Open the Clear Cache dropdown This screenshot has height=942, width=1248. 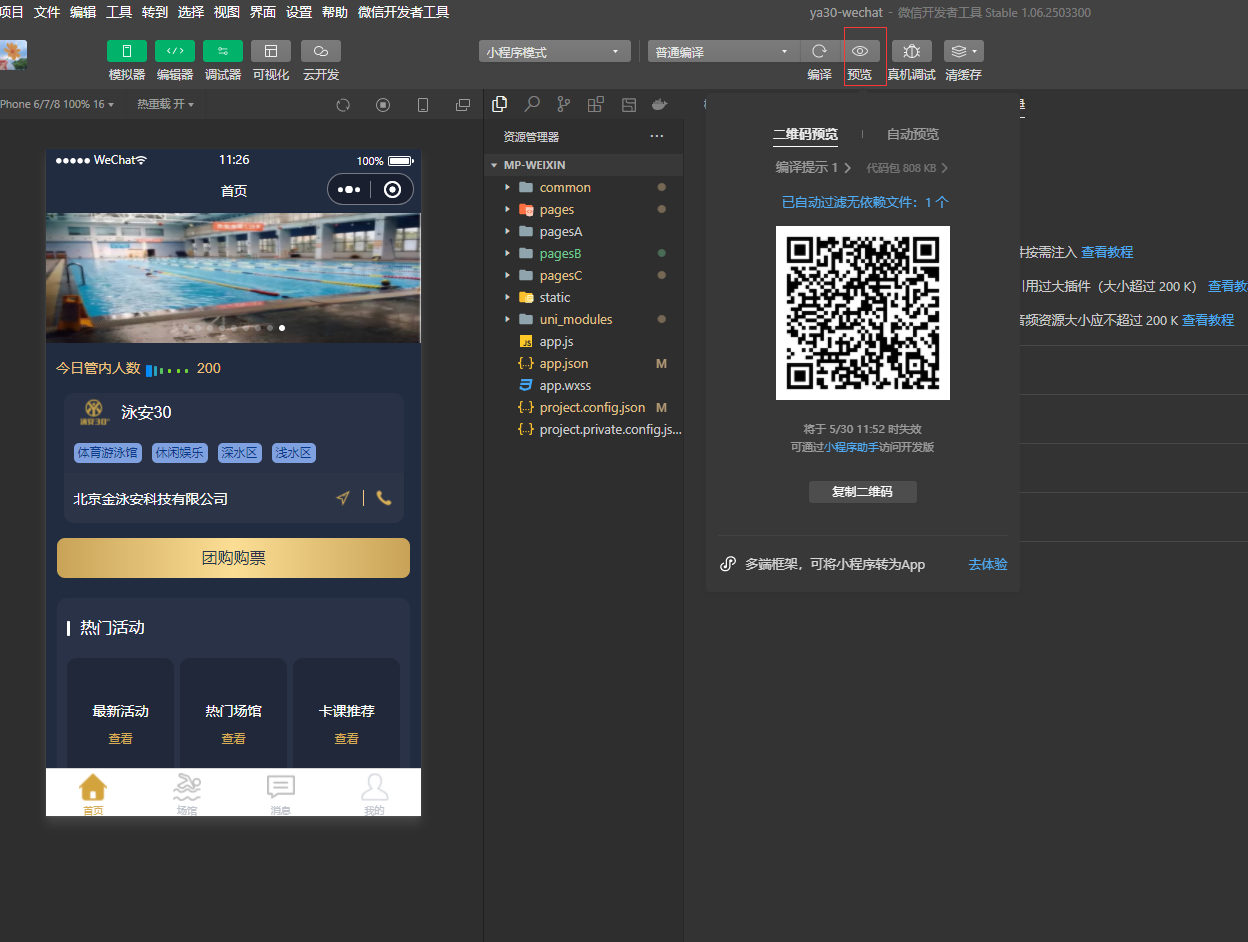[x=964, y=51]
